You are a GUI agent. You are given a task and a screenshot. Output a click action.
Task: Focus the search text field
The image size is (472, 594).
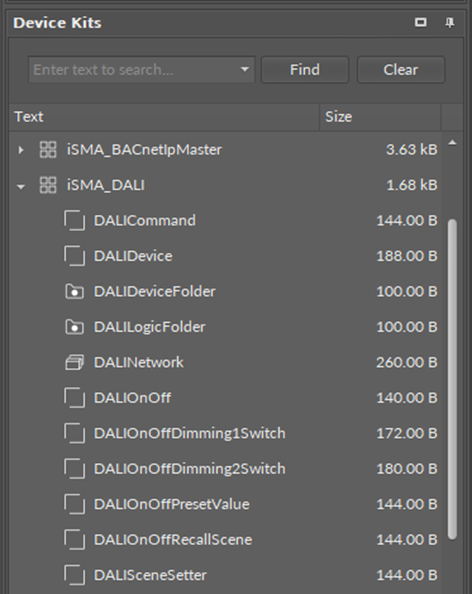(x=134, y=70)
